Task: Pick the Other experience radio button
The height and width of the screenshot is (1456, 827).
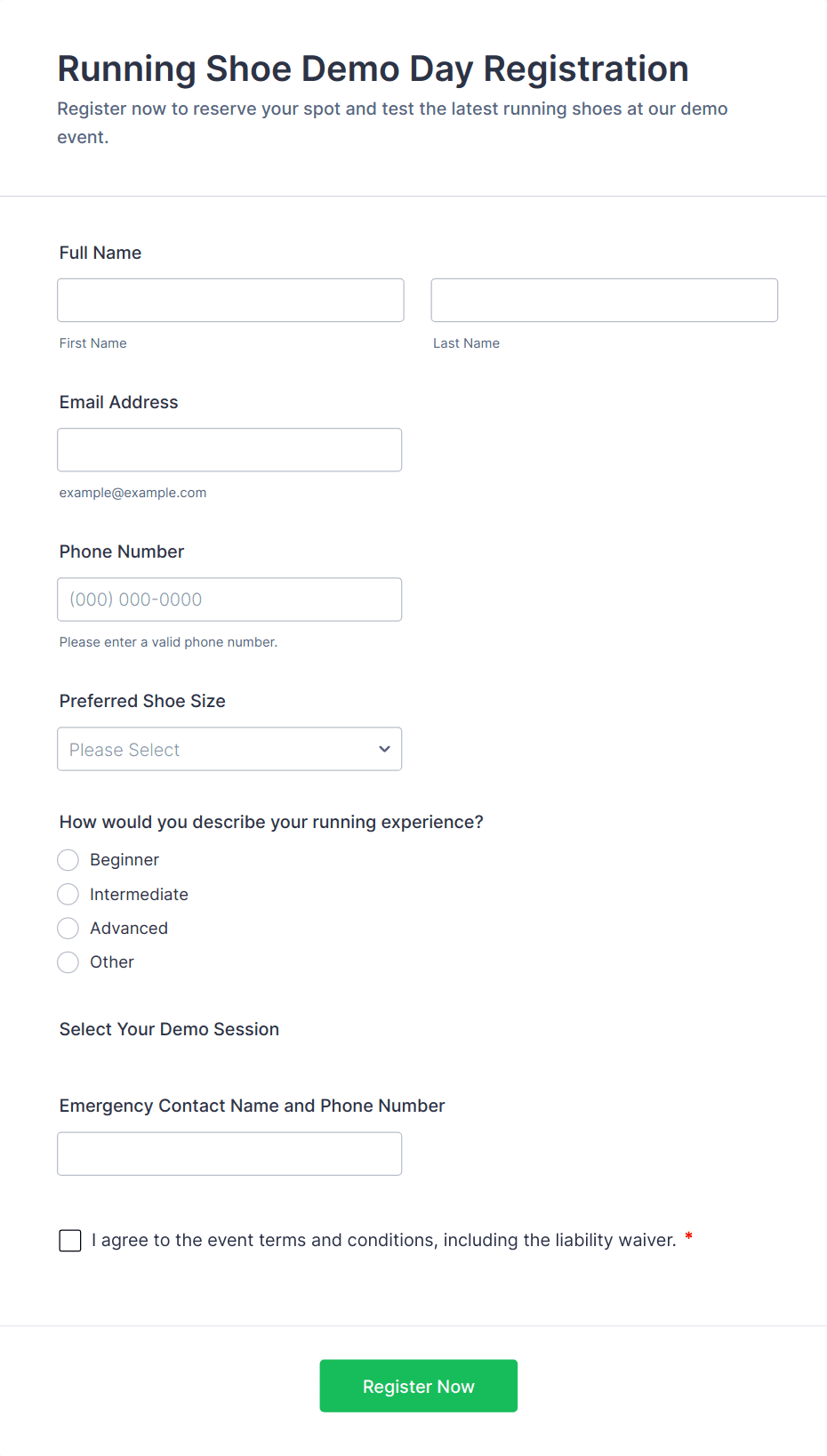Action: click(68, 962)
